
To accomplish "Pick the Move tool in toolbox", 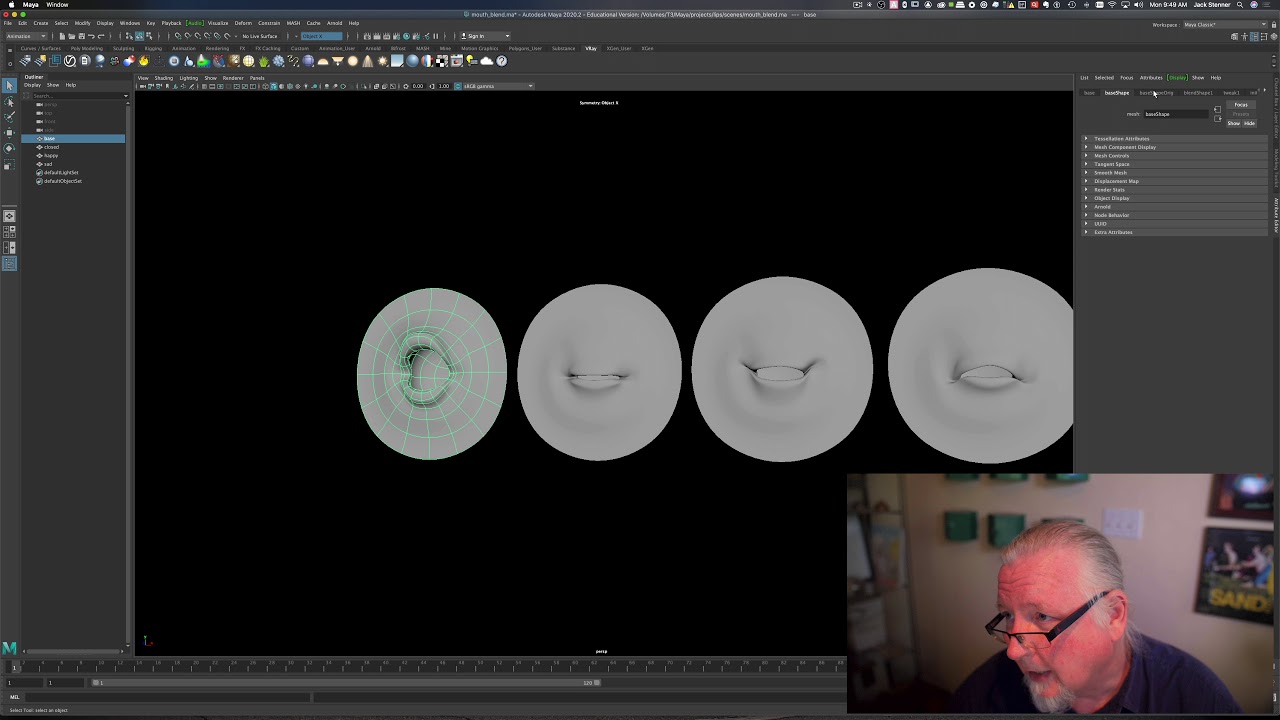I will point(9,133).
